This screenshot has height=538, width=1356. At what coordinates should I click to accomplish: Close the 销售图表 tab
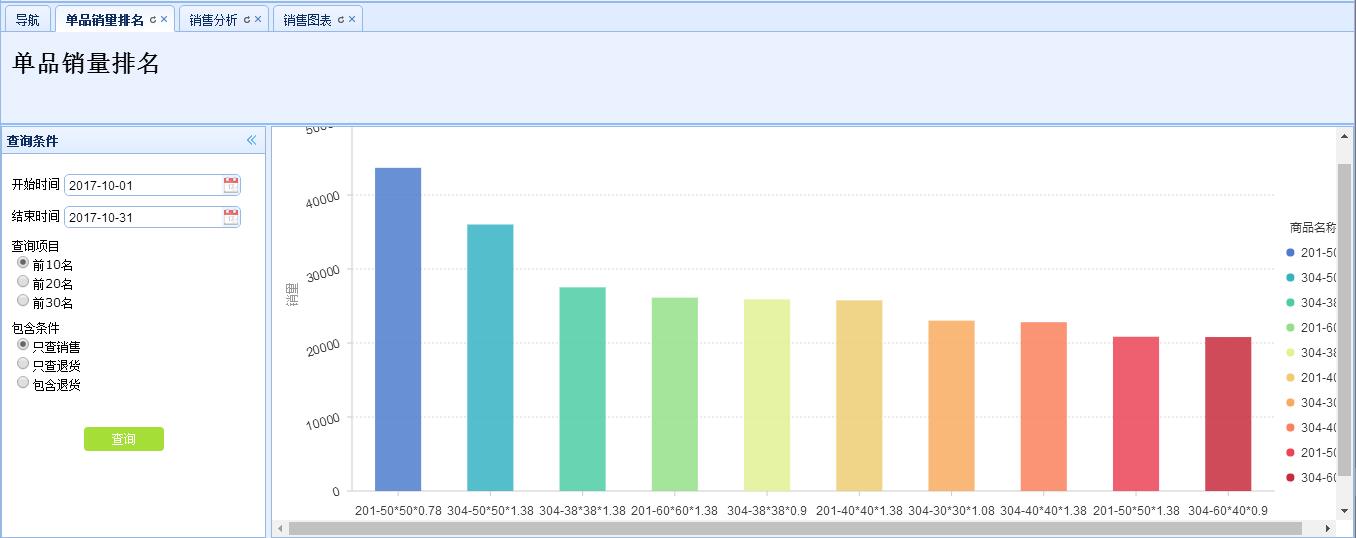point(352,20)
